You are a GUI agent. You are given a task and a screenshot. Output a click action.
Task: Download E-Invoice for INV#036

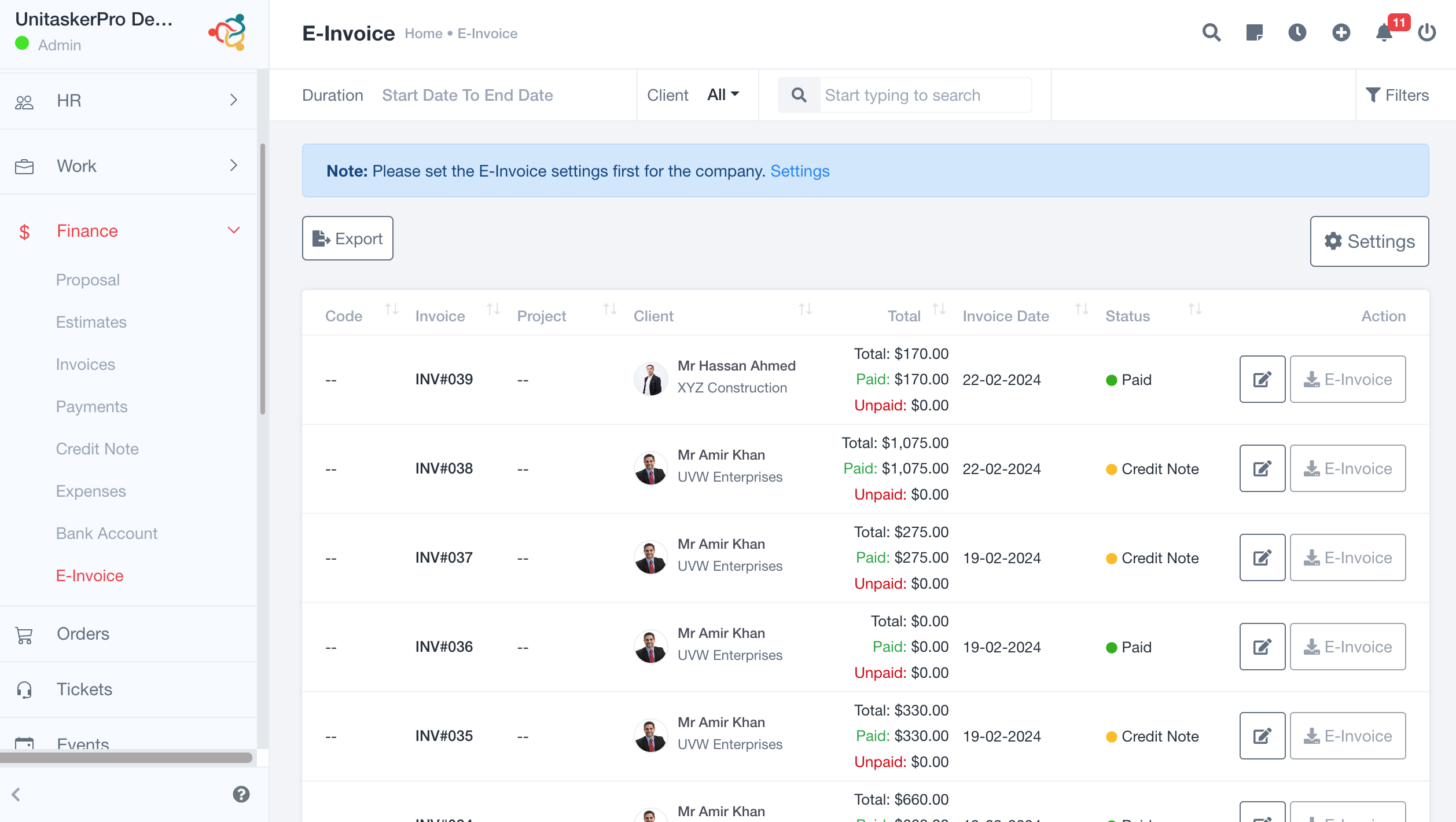(x=1348, y=647)
